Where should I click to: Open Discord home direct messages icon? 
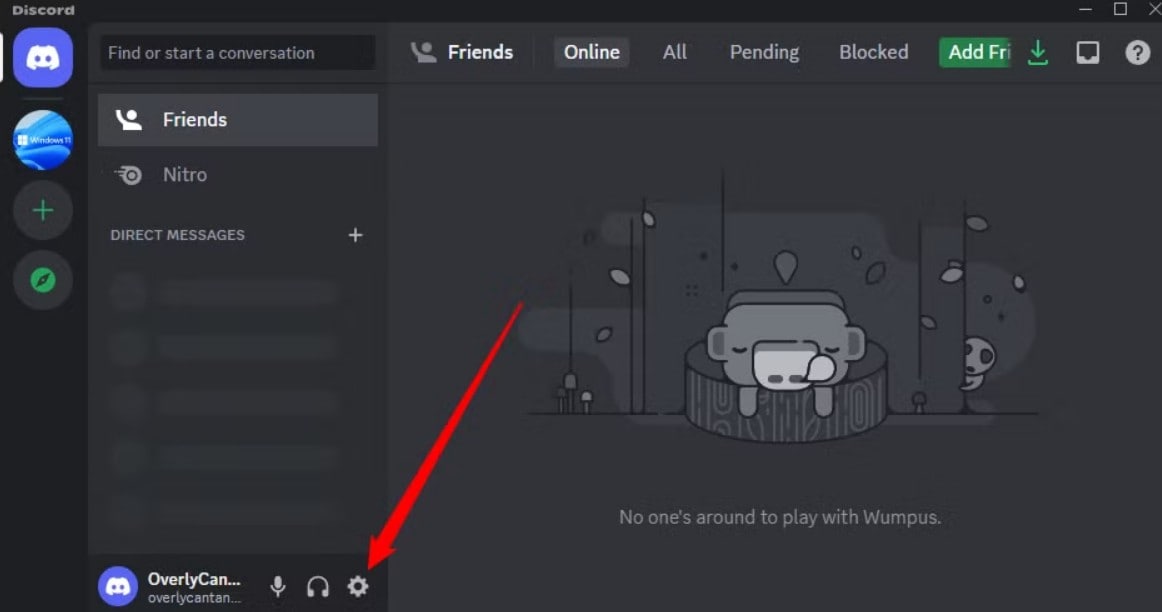coord(43,58)
